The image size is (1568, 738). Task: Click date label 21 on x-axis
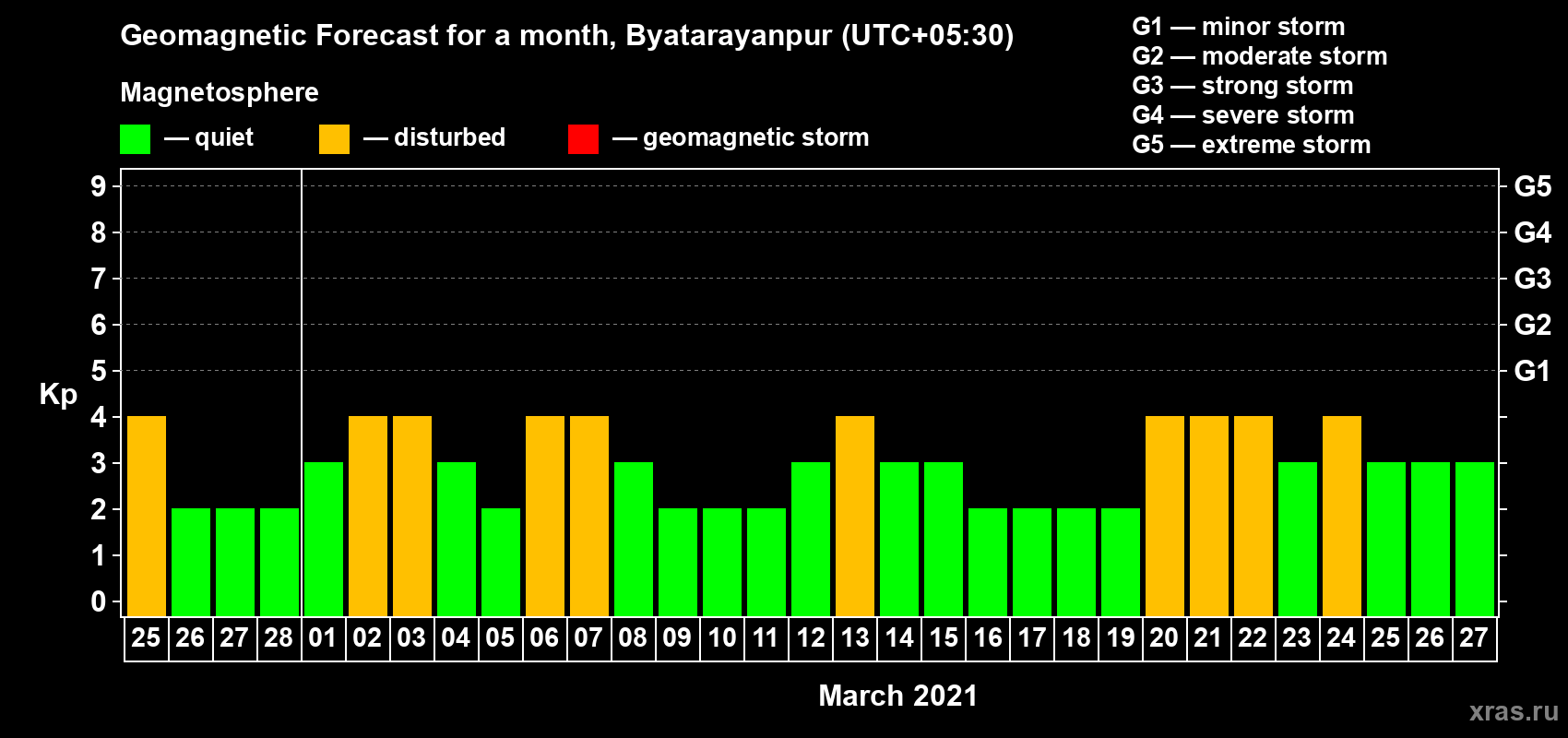[x=1208, y=638]
